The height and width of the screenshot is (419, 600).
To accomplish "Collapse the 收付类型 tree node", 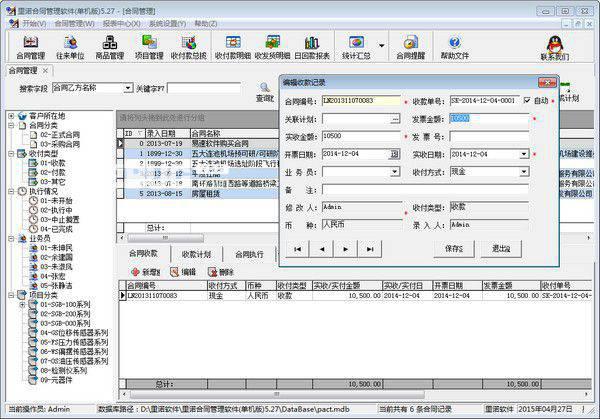I will click(11, 153).
